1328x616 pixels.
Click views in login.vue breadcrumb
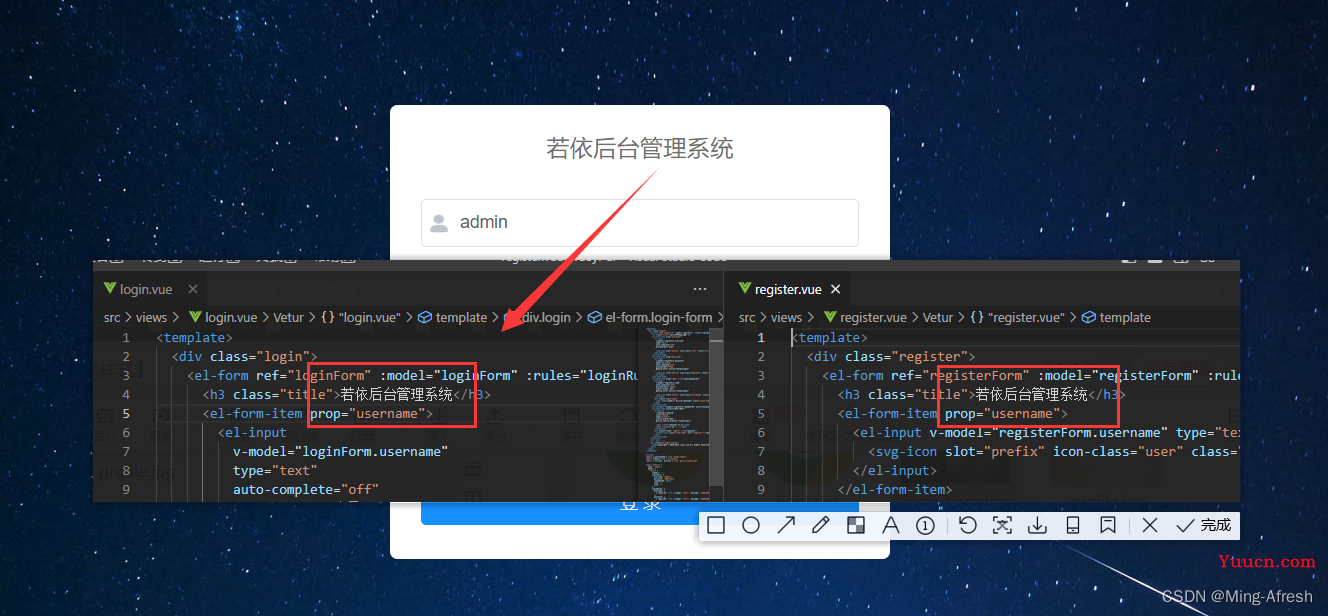coord(152,317)
